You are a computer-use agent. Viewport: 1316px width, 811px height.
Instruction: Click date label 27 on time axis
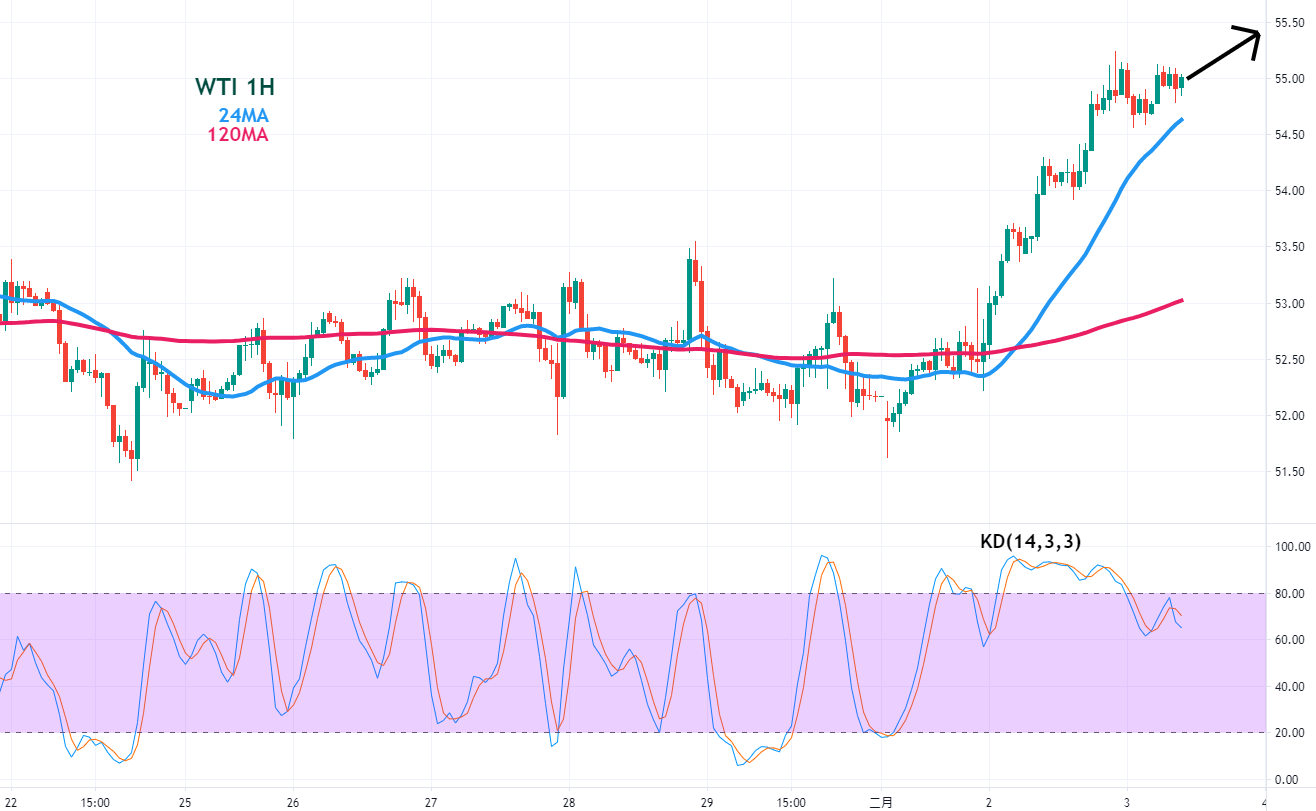pos(431,802)
